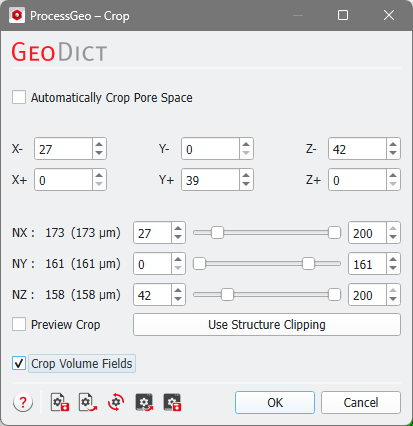
Task: Click the Z- input field showing 42
Action: (357, 149)
